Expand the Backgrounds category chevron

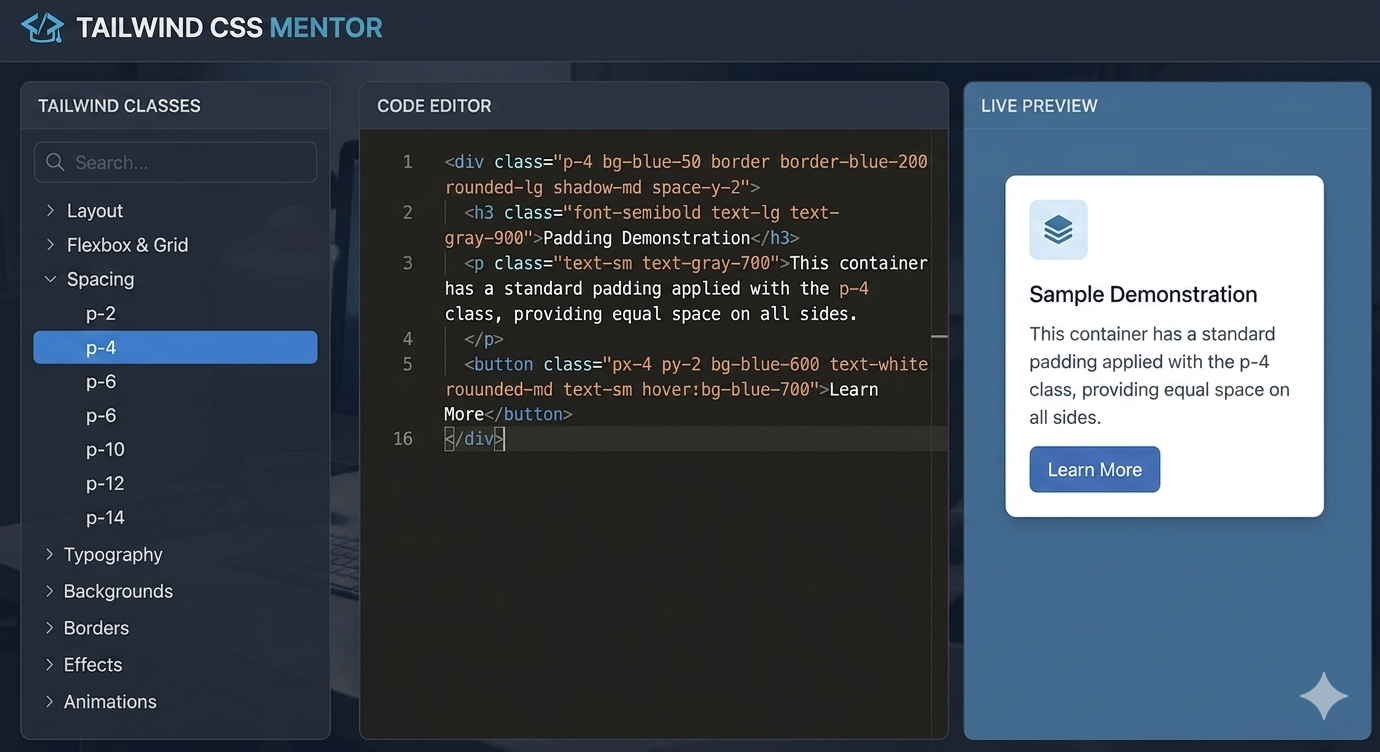click(x=50, y=591)
